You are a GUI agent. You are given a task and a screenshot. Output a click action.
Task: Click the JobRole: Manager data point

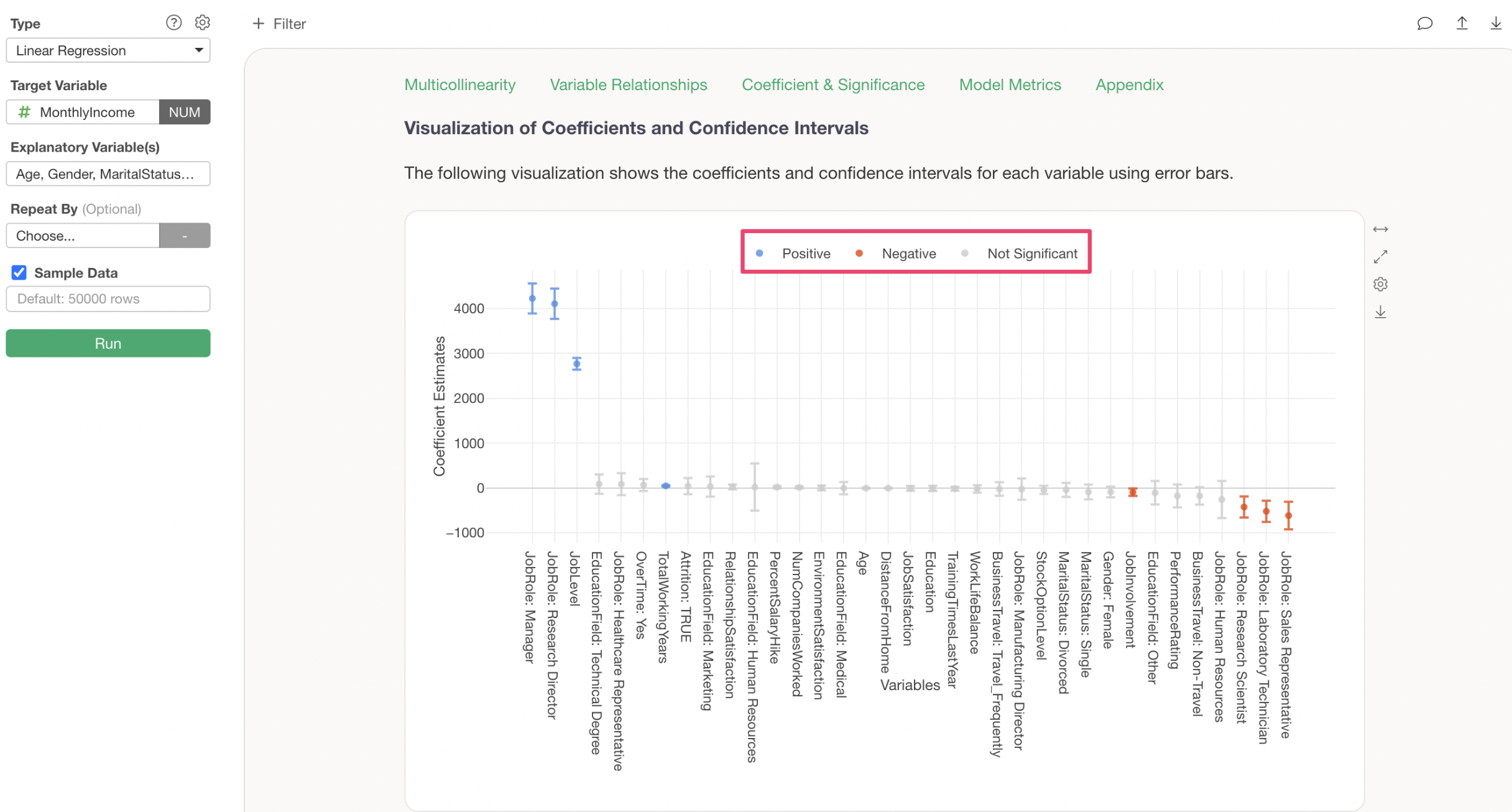[532, 298]
